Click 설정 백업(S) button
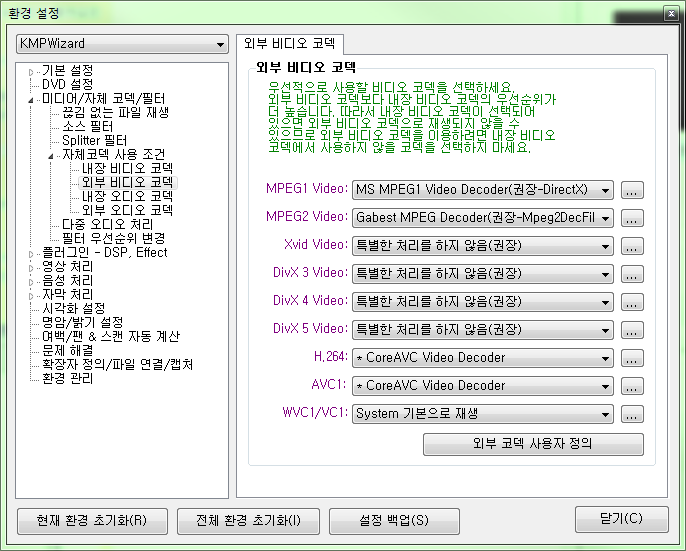 (x=394, y=521)
